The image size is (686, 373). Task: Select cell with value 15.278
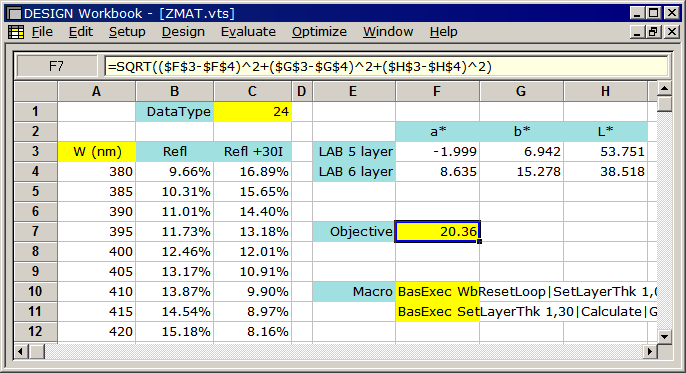point(521,171)
